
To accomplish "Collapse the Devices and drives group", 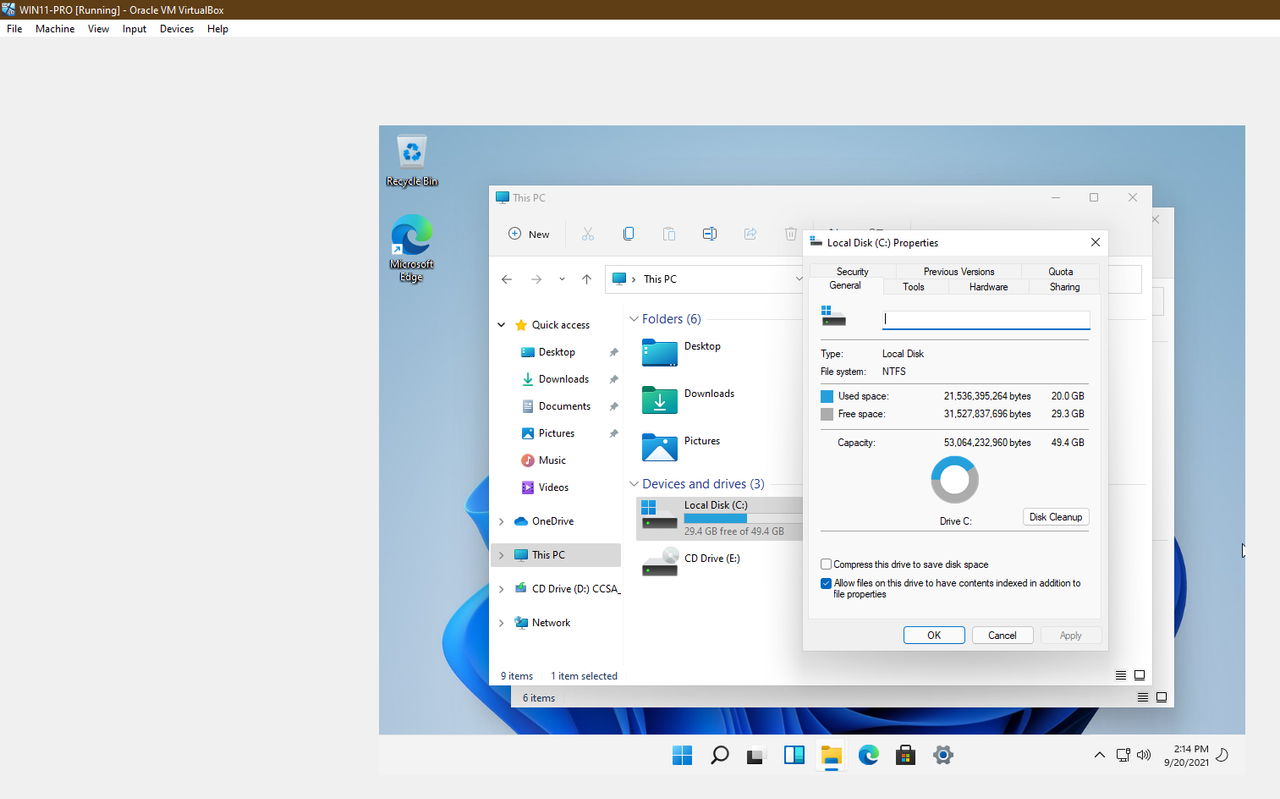I will pyautogui.click(x=634, y=484).
